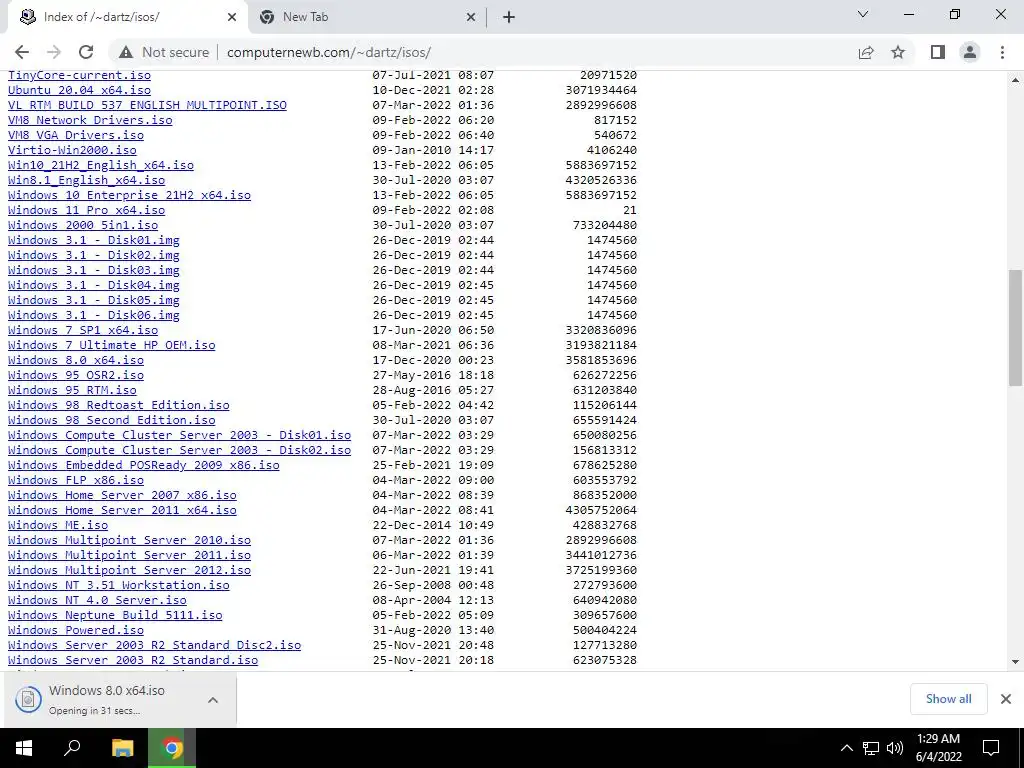Open Windows_Embedded_POSReady_2009_x86.iso
Screen dimensions: 1024x768
(x=144, y=466)
